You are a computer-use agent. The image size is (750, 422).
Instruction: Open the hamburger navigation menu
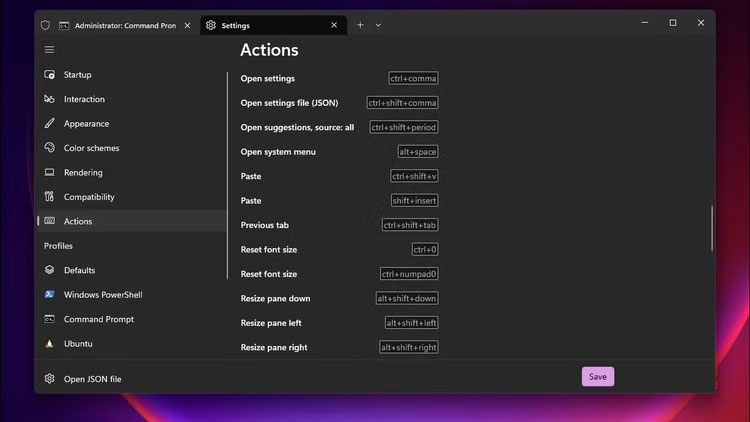(x=49, y=50)
